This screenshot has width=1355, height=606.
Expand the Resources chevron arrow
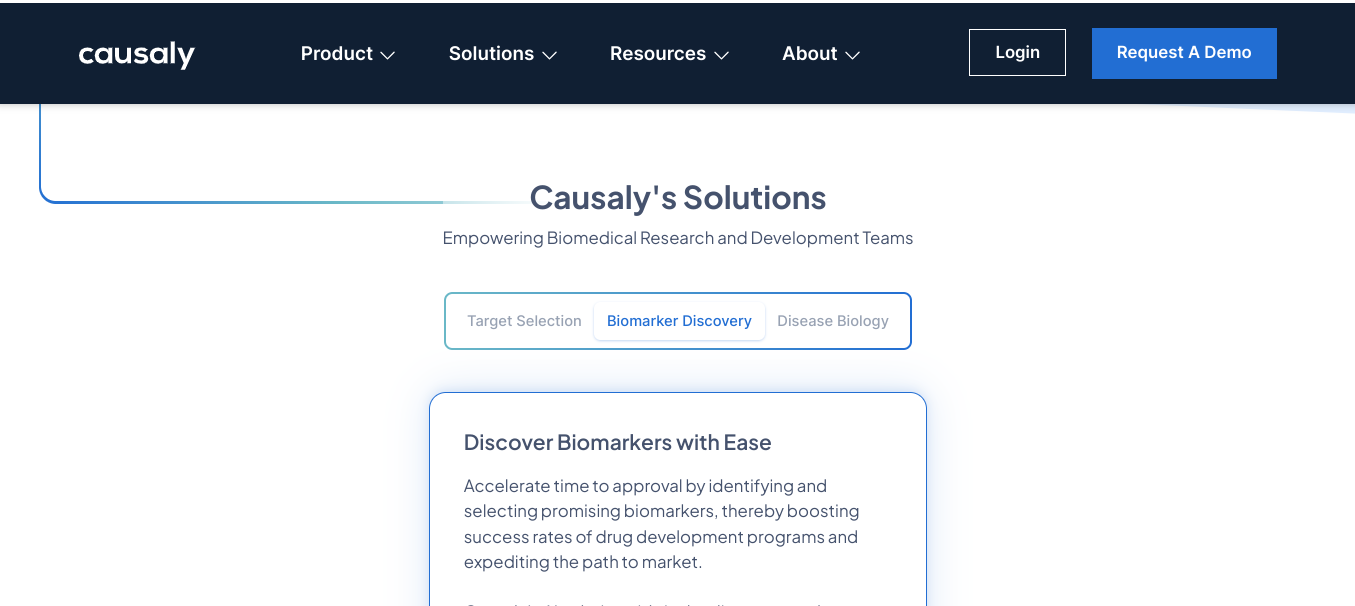(721, 55)
